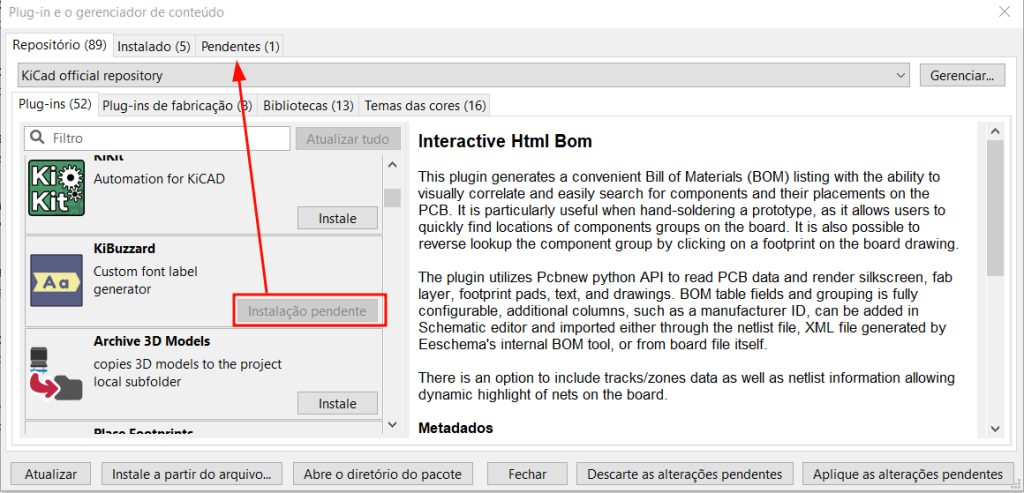
Task: Click the search magnifier icon in Filtro
Action: [x=39, y=138]
